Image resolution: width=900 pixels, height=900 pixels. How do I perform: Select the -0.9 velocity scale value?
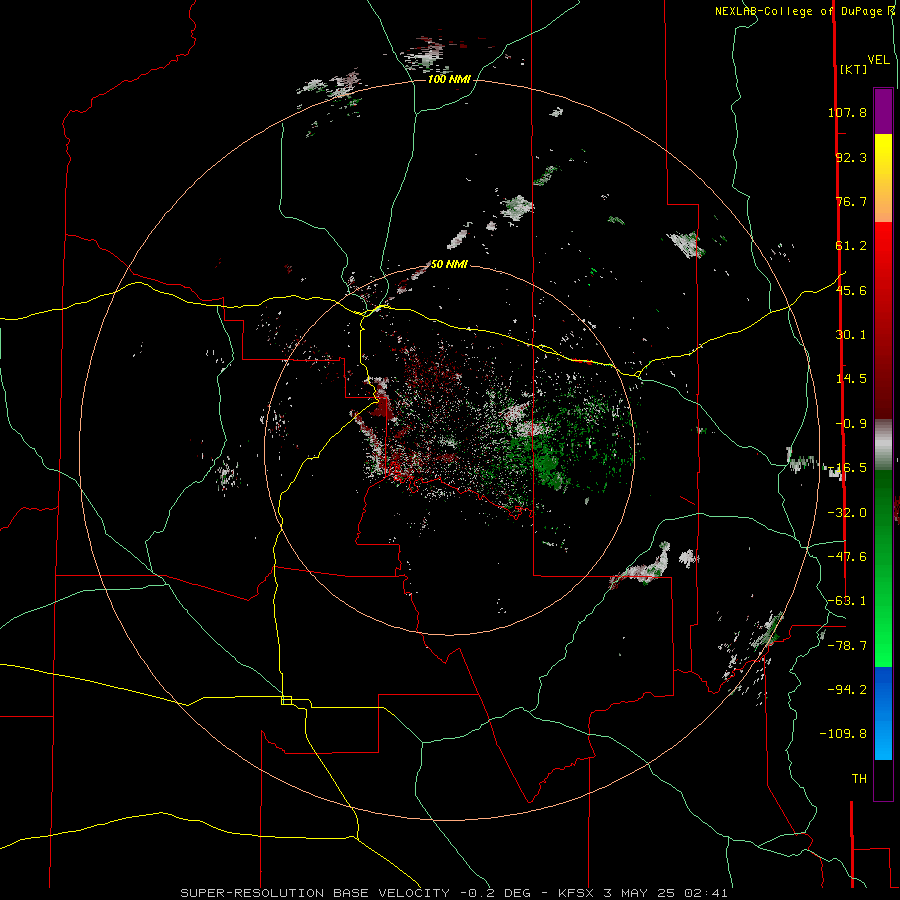[851, 424]
